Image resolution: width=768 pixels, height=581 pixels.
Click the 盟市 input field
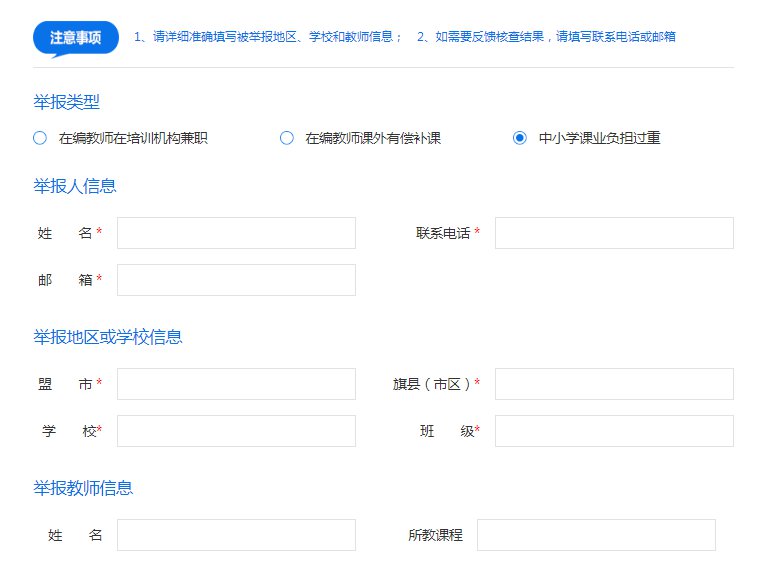click(236, 384)
